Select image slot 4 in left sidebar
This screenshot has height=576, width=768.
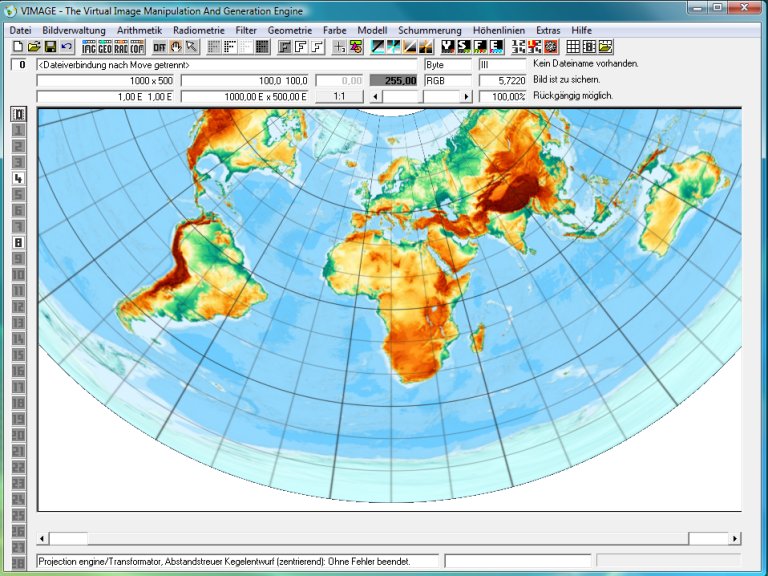pos(18,177)
